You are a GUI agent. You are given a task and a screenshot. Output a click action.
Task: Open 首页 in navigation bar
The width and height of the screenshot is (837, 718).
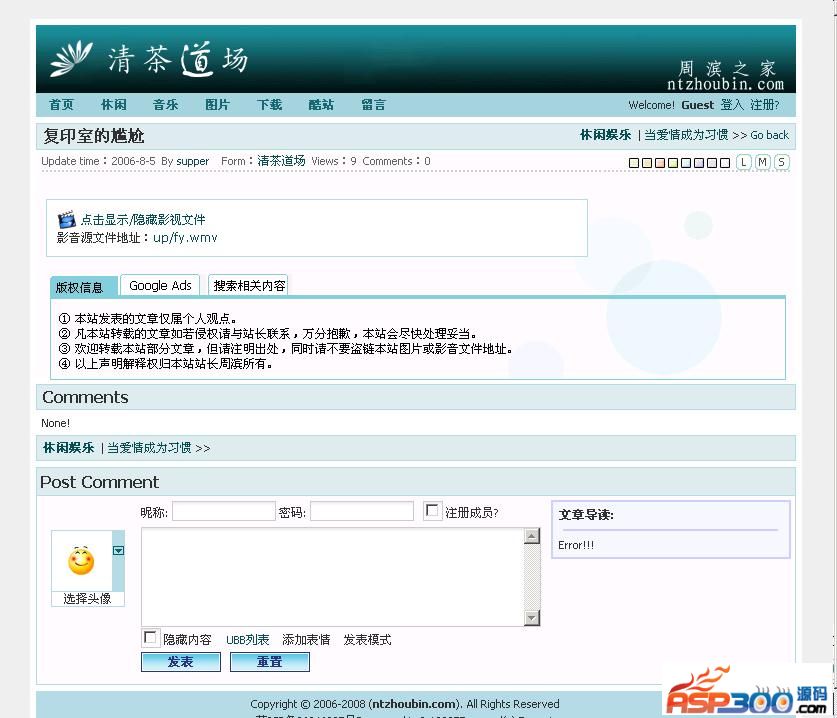61,105
